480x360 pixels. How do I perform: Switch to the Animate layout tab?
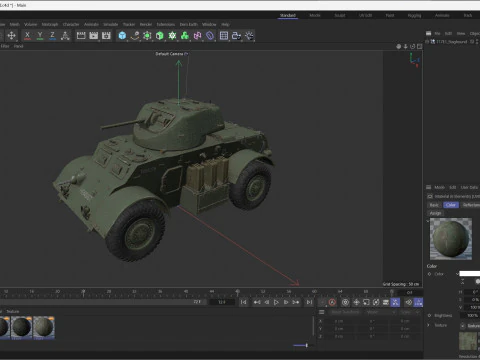[x=442, y=15]
